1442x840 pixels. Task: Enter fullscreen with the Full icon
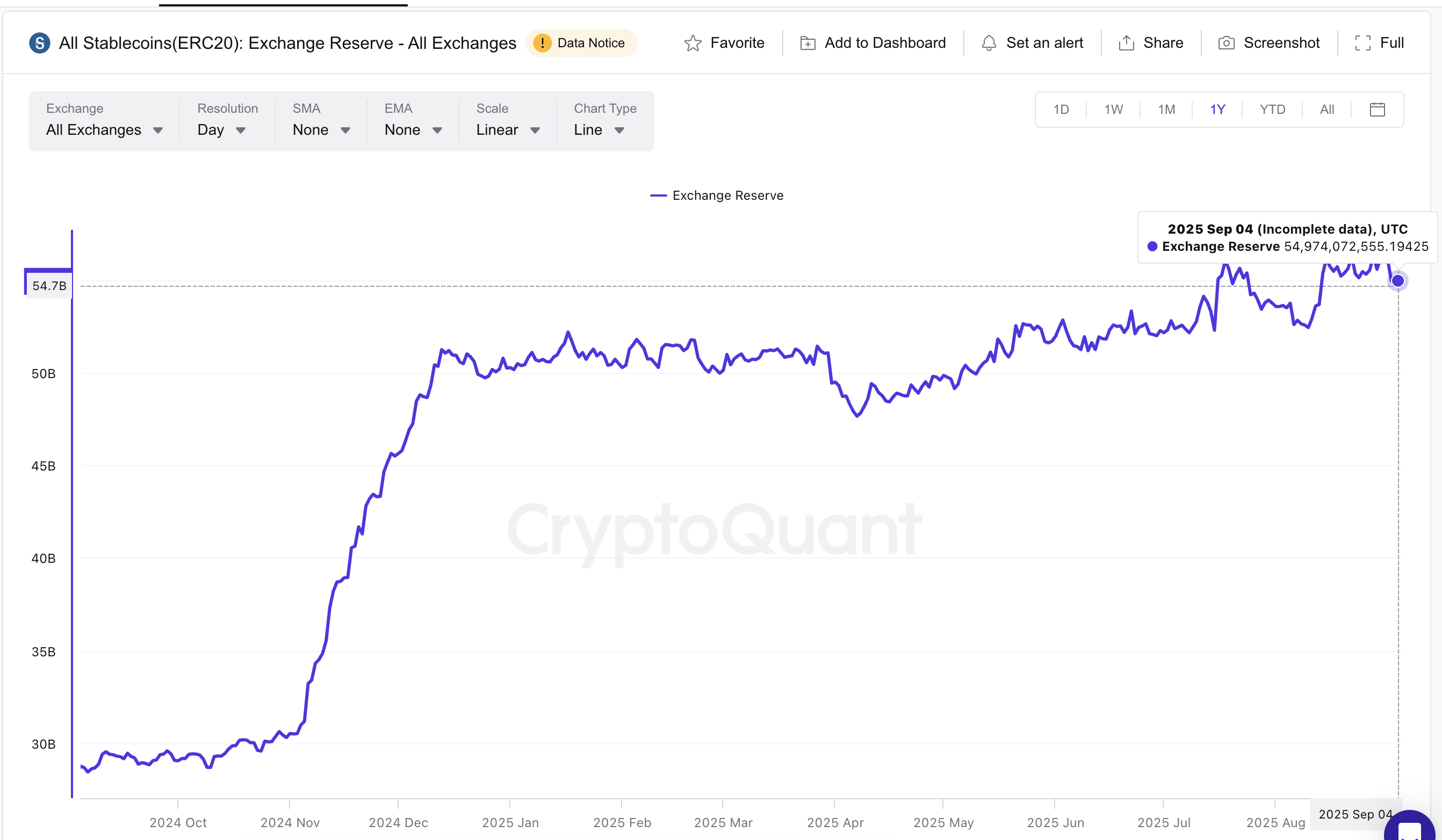(x=1362, y=43)
